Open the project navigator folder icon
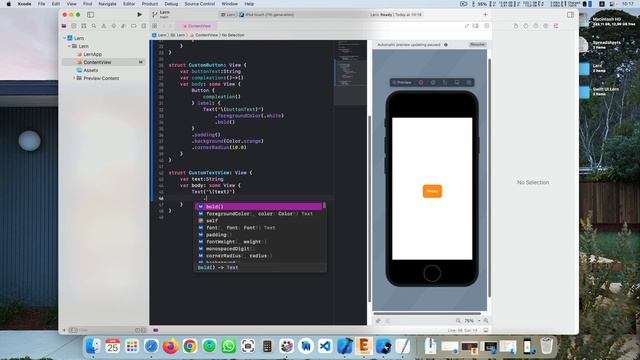The width and height of the screenshot is (640, 360). click(64, 26)
